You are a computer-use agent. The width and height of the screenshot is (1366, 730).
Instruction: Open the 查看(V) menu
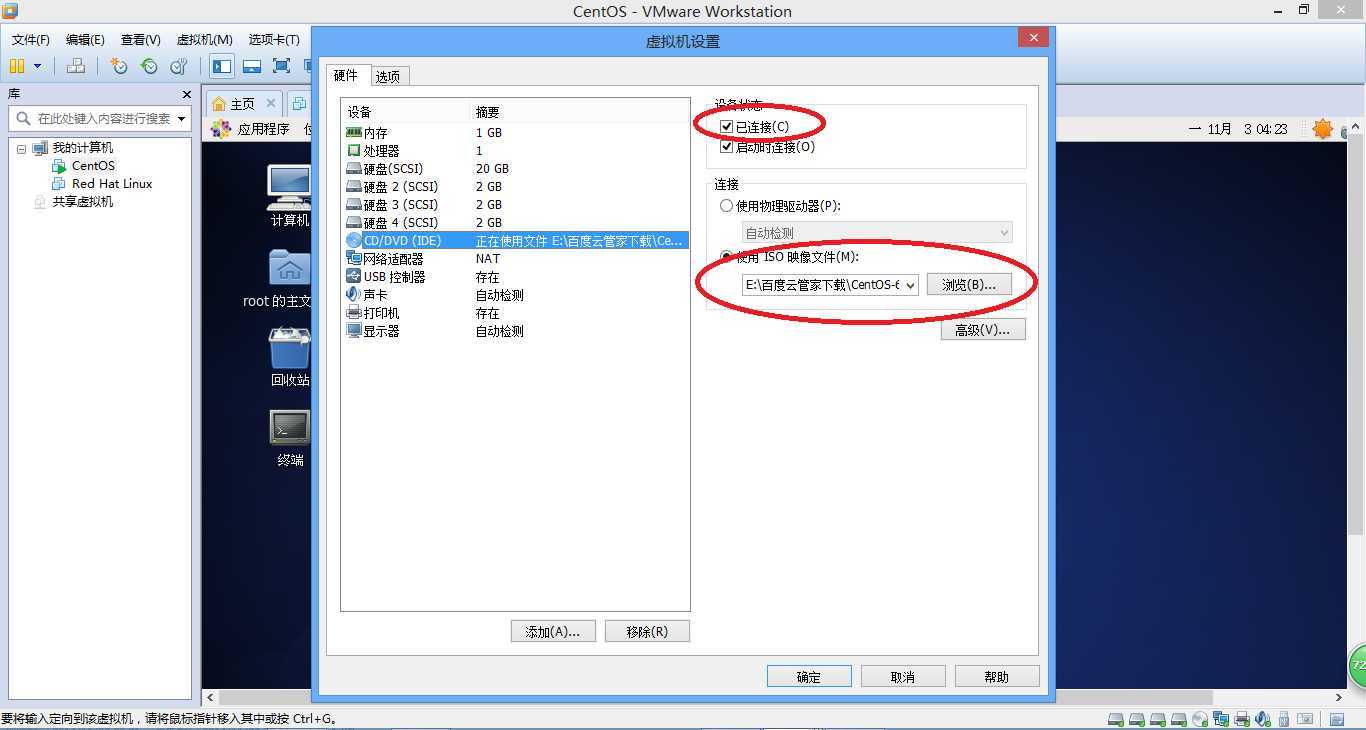141,40
